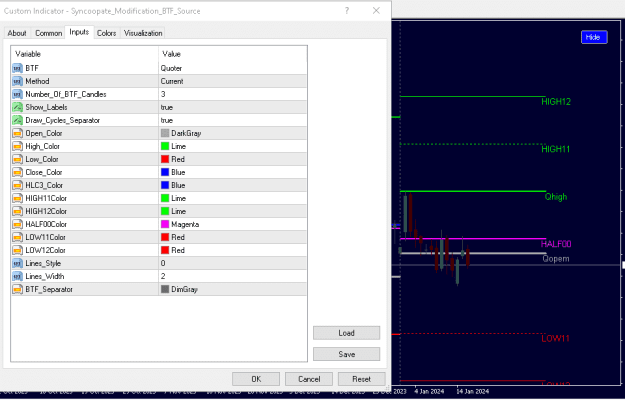Click the Value column header
The width and height of the screenshot is (625, 400).
pyautogui.click(x=232, y=54)
